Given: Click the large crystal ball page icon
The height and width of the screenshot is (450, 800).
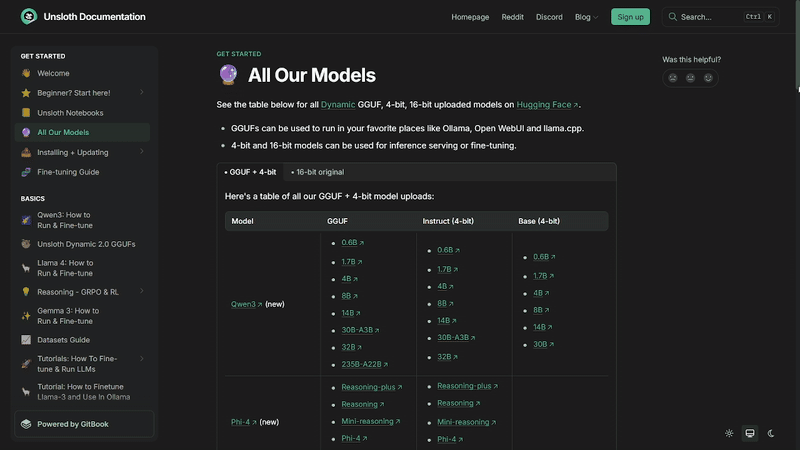Looking at the screenshot, I should (228, 75).
